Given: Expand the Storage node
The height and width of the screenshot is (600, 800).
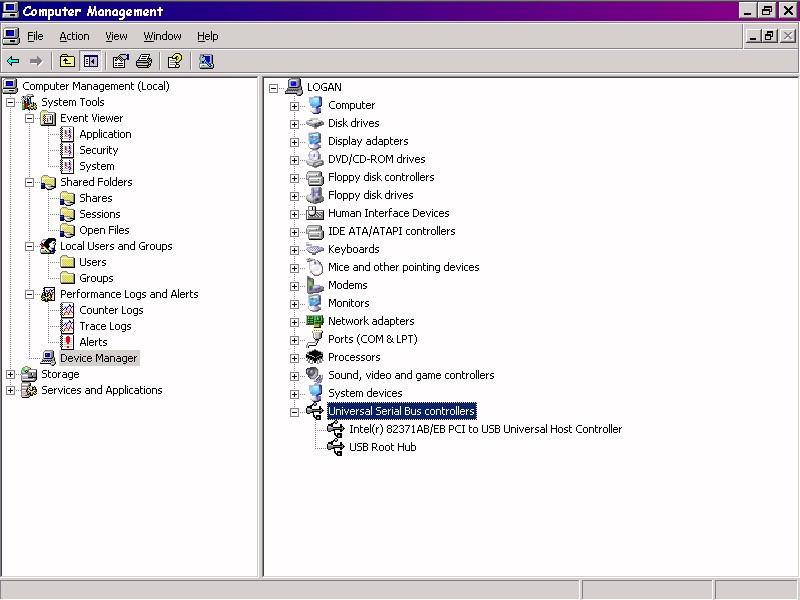Looking at the screenshot, I should (10, 374).
